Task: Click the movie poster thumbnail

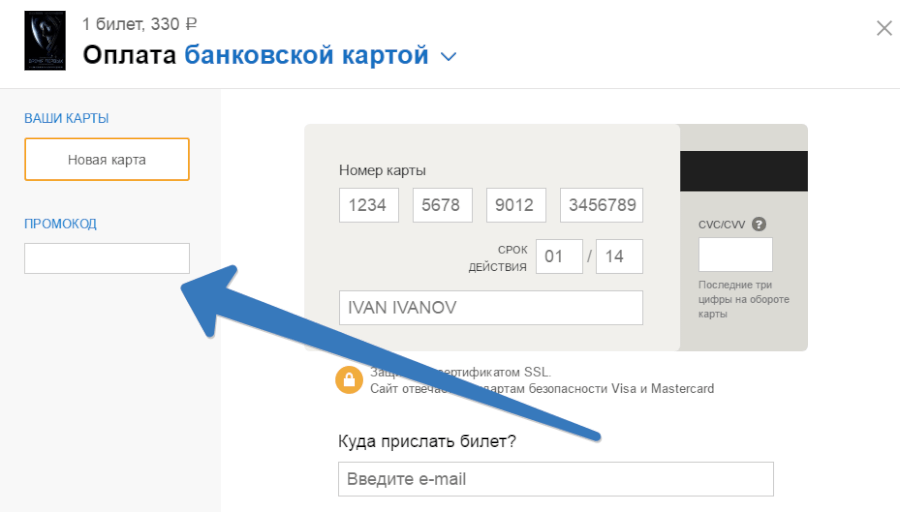Action: [45, 40]
